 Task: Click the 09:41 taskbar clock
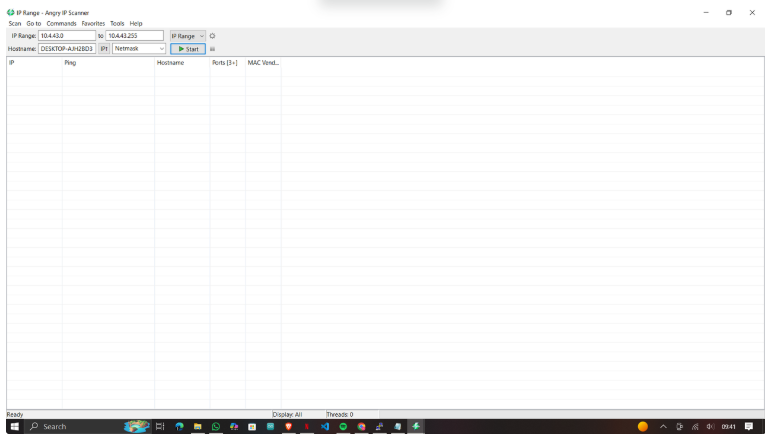(x=729, y=427)
